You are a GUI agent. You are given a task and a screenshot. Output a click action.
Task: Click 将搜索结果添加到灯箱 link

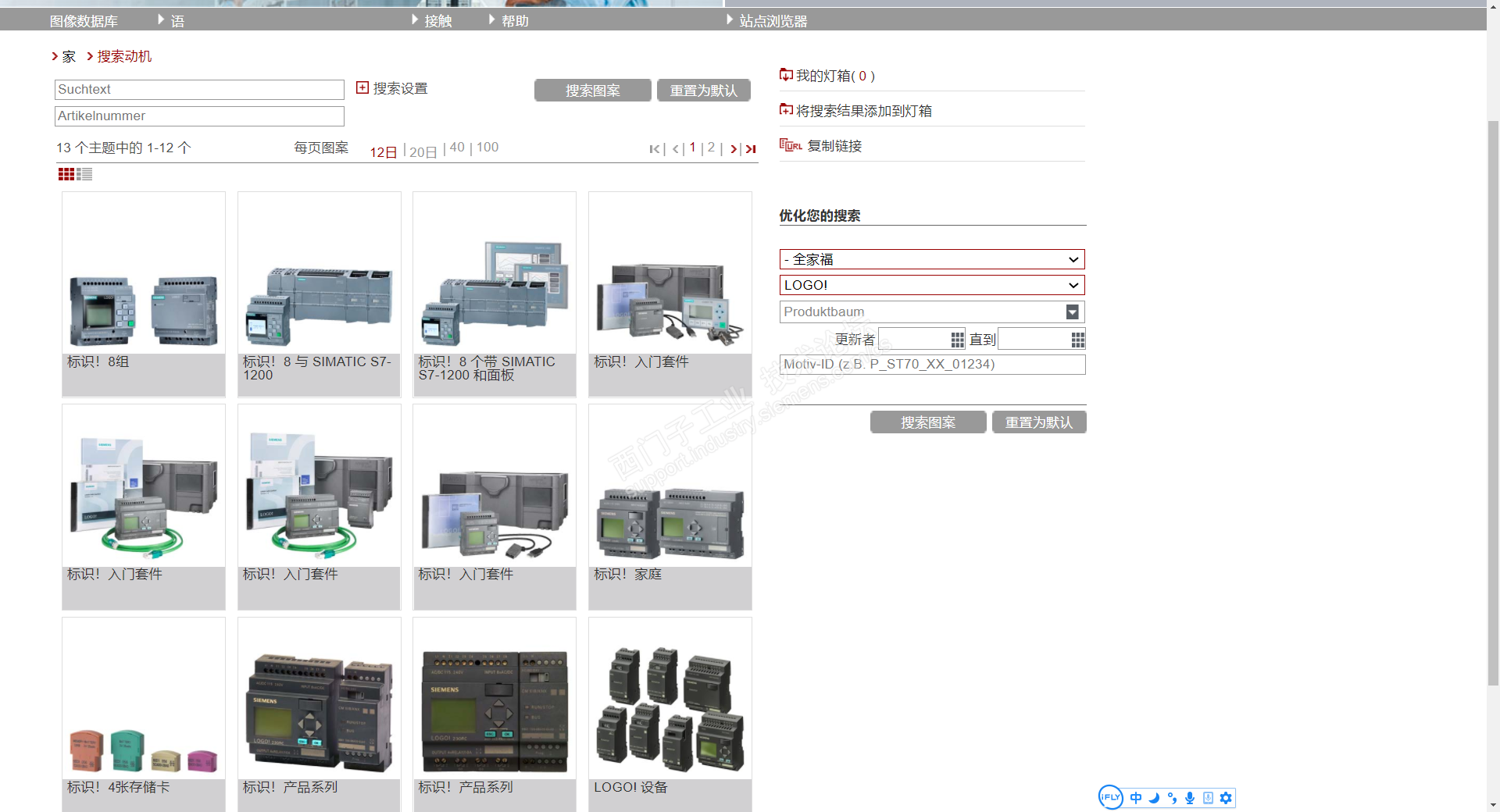coord(864,111)
